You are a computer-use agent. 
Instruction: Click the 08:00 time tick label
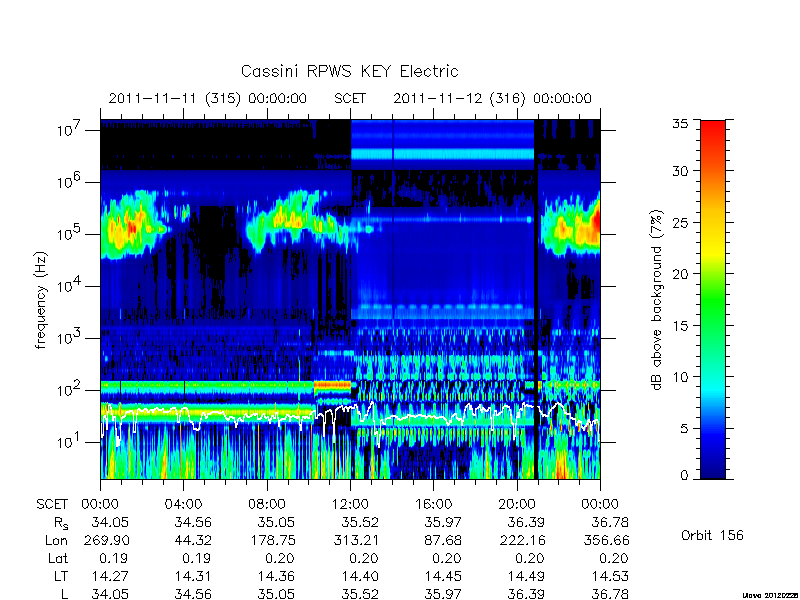(267, 504)
